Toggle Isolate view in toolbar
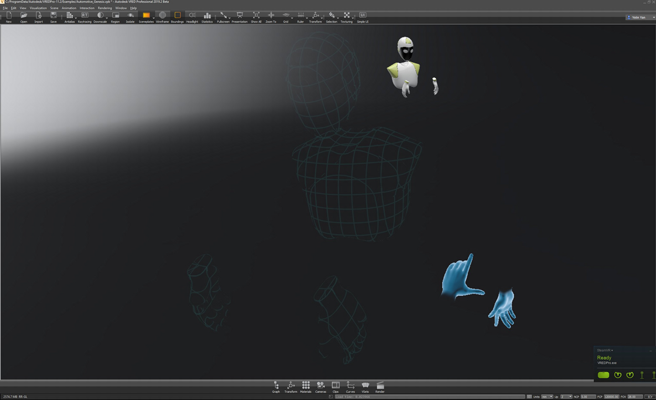 pyautogui.click(x=130, y=17)
